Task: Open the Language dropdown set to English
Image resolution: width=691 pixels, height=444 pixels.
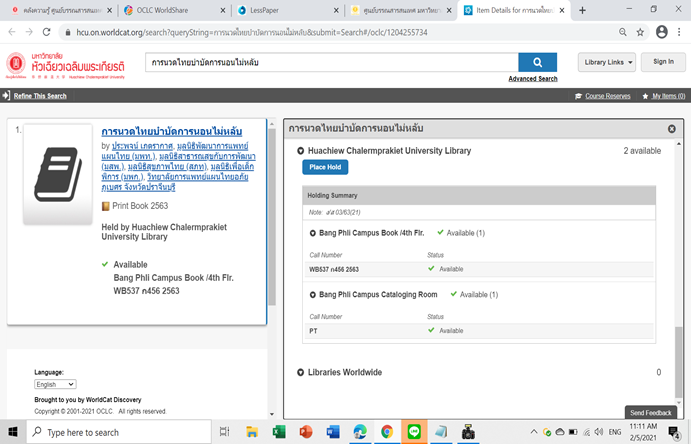Action: tap(56, 385)
